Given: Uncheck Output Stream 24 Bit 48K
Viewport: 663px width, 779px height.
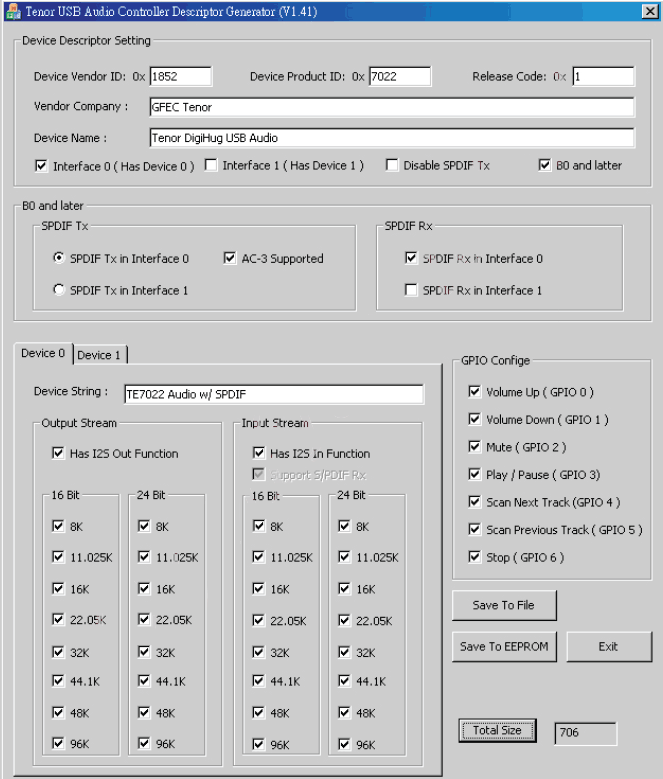Looking at the screenshot, I should tap(144, 712).
